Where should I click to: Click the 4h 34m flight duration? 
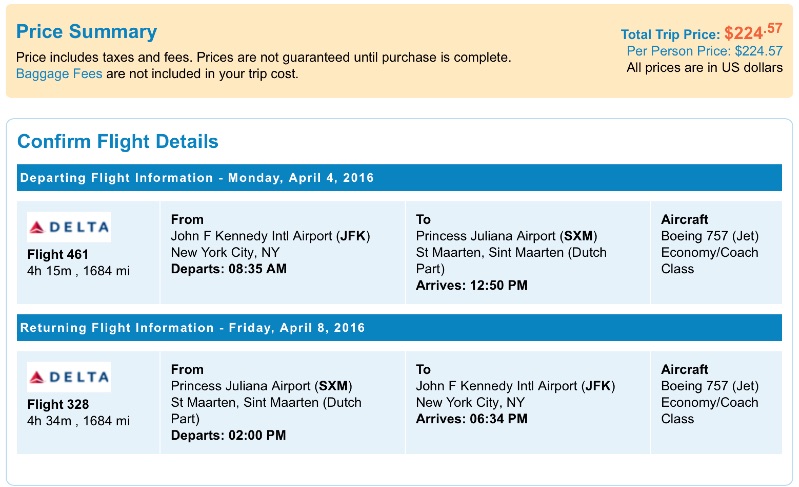point(47,420)
